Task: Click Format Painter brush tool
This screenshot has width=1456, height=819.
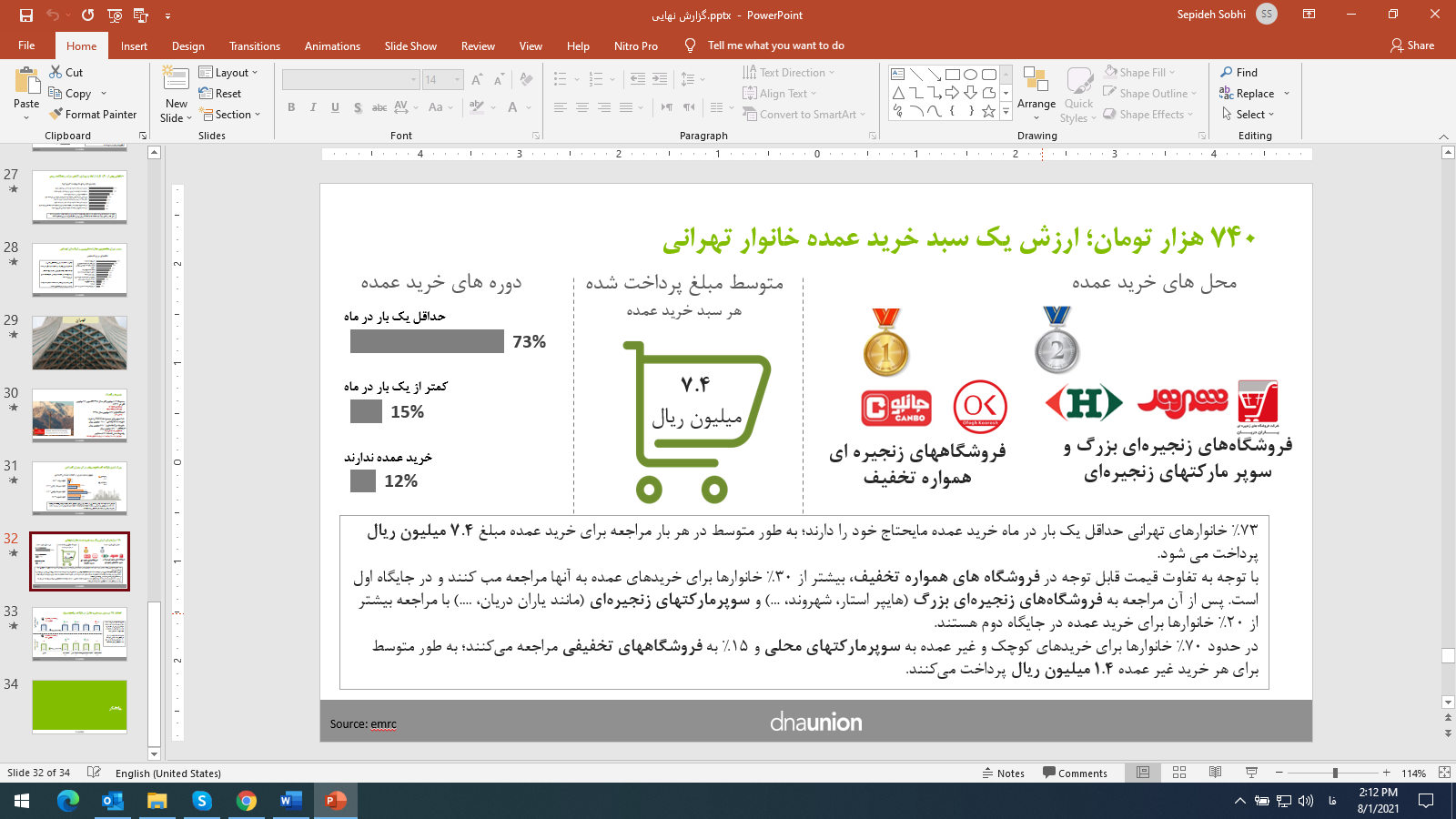Action: (x=94, y=115)
